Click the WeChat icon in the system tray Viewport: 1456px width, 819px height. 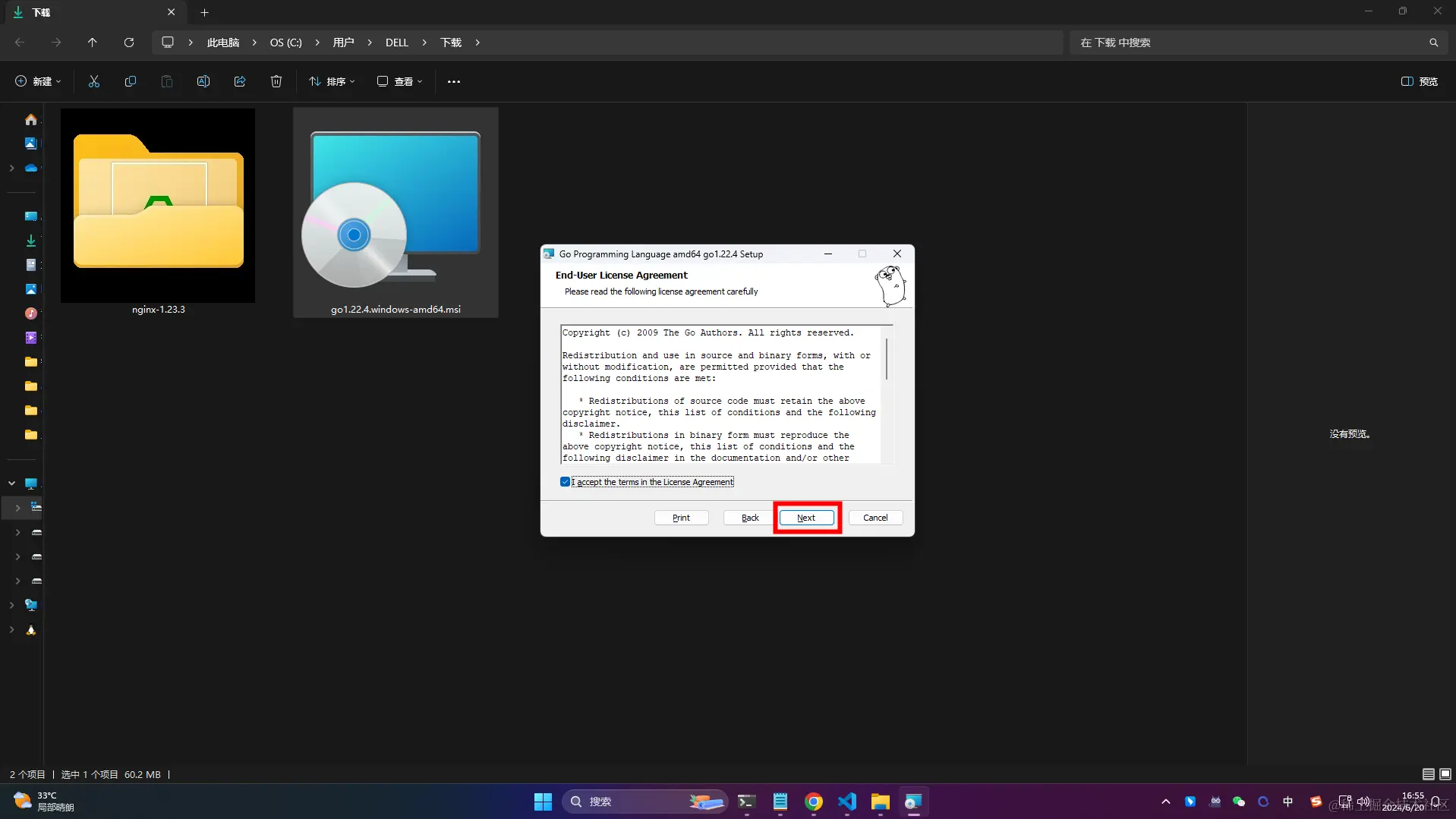click(1239, 802)
